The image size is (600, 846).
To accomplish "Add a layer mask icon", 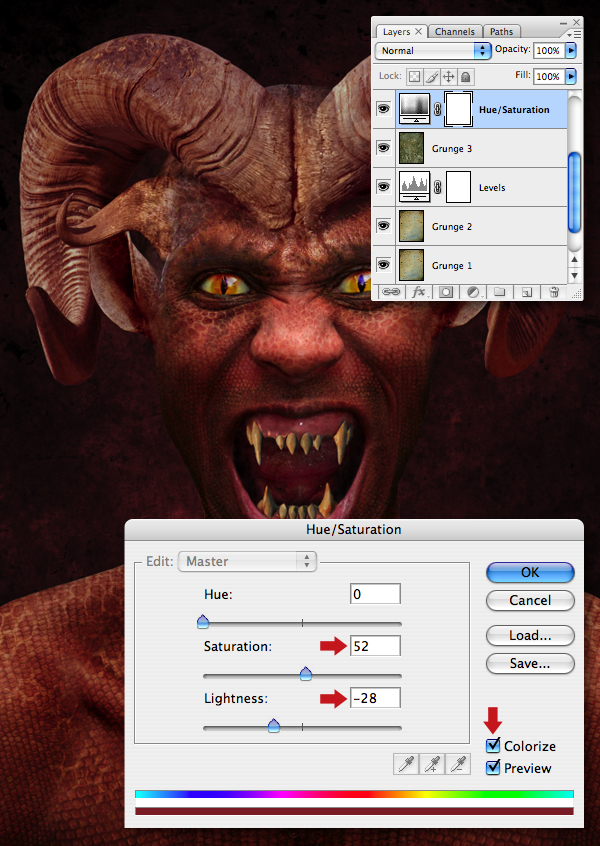I will tap(446, 292).
